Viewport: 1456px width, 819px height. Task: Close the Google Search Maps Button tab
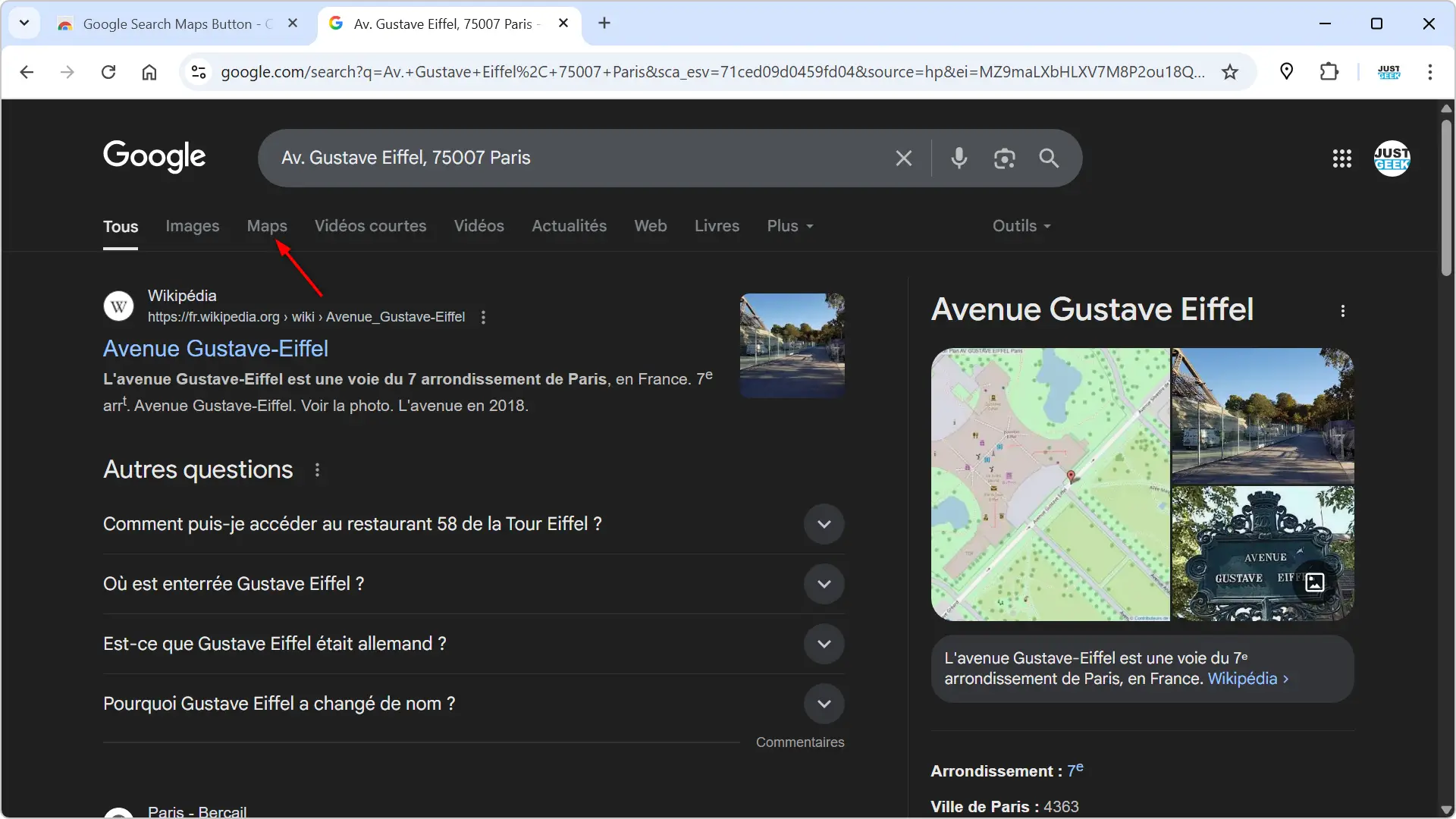[293, 24]
